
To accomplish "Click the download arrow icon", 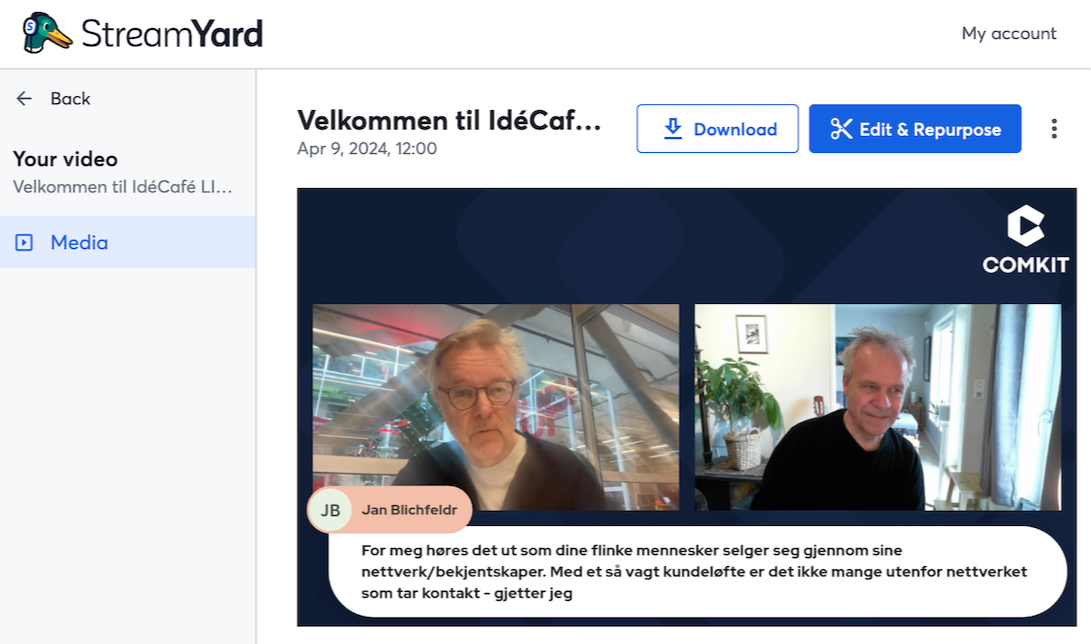I will tap(673, 129).
